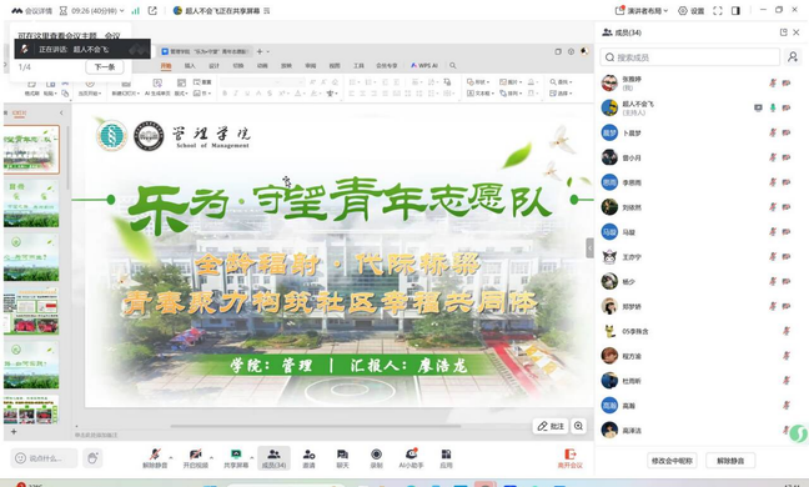Click the raise hand reaction icon
This screenshot has width=810, height=487.
93,458
